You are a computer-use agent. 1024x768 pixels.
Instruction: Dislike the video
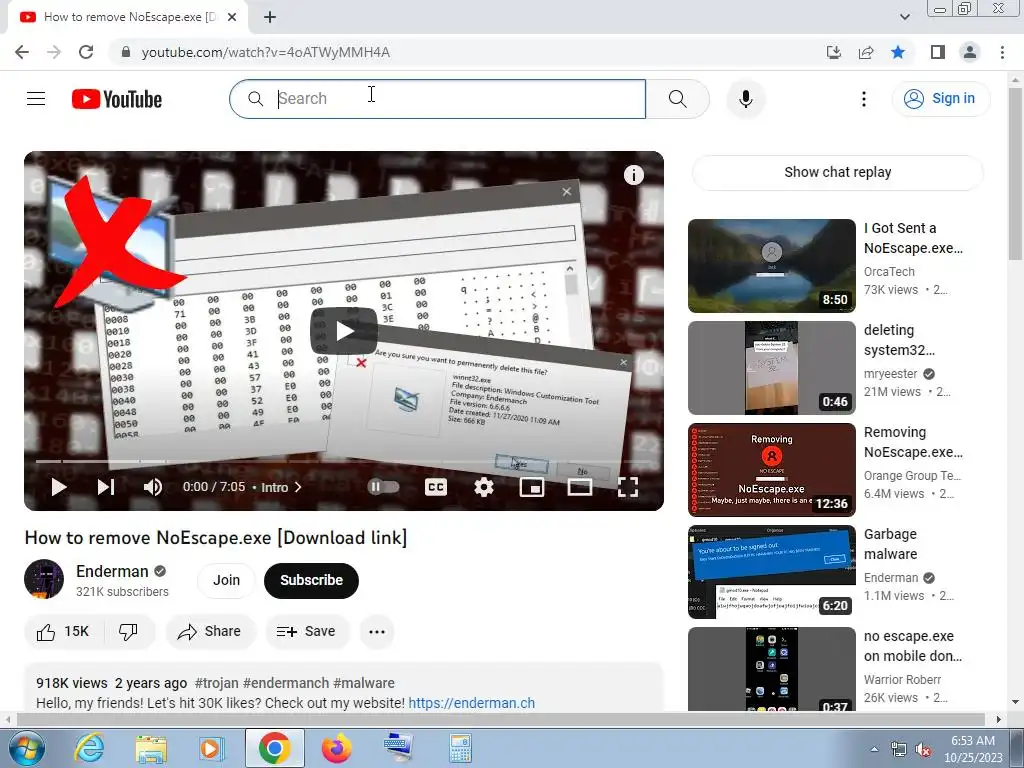pos(129,632)
